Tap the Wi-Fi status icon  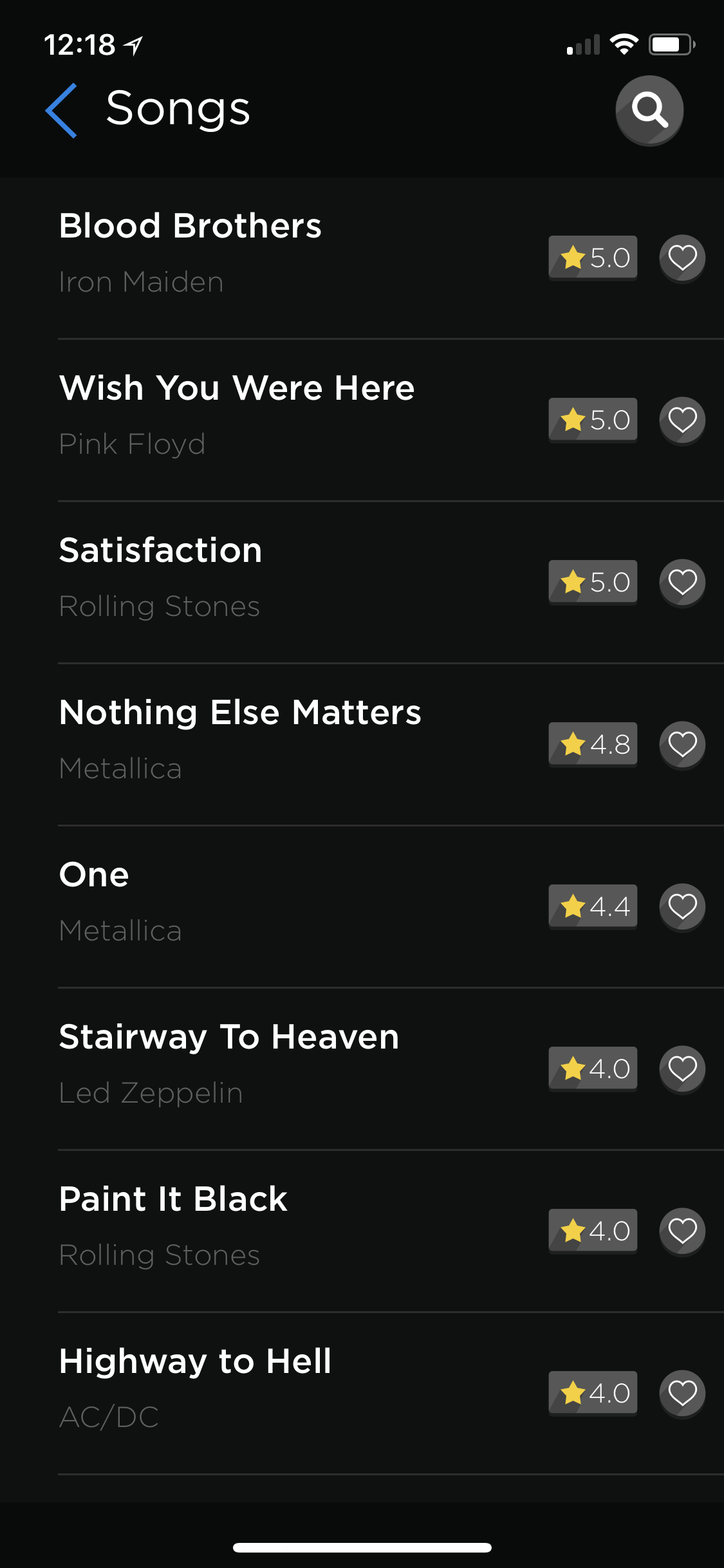coord(623,44)
